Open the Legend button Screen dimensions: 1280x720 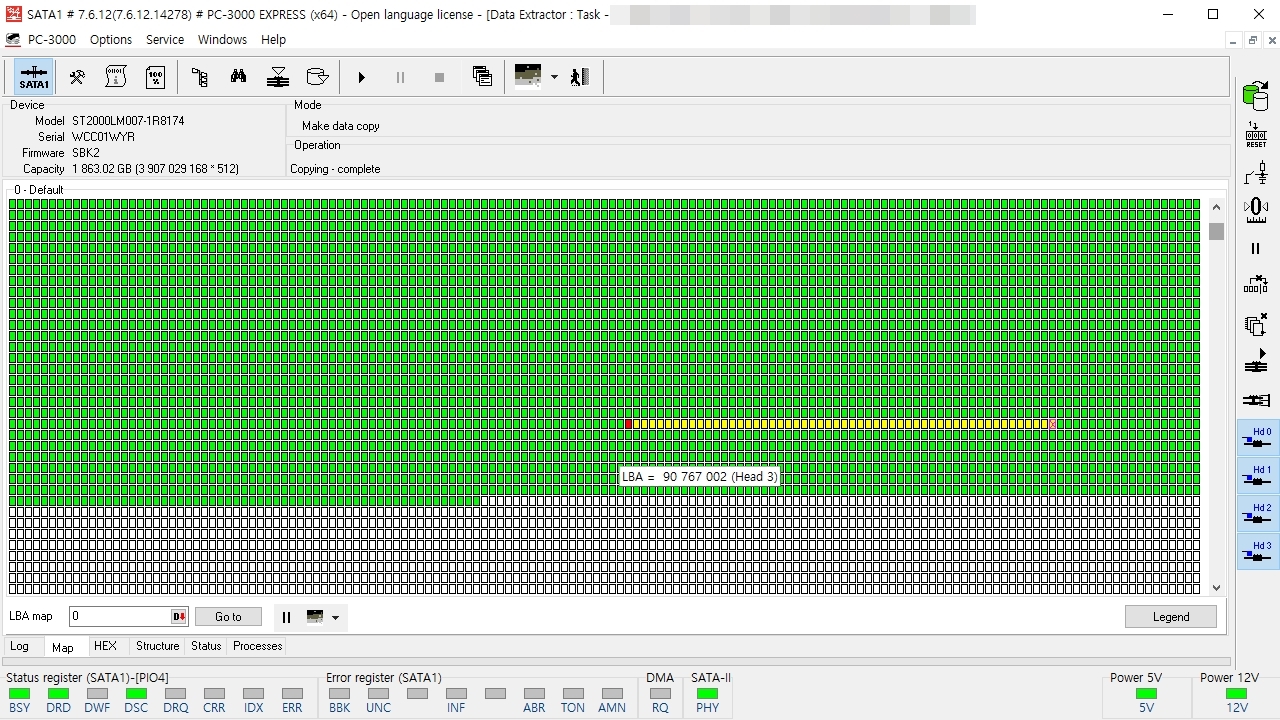tap(1171, 617)
